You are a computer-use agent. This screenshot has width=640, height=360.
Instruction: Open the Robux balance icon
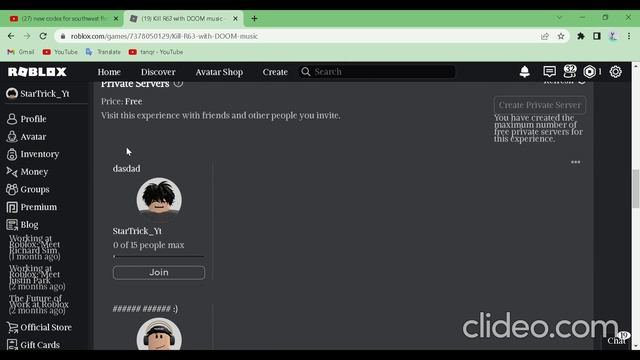tap(589, 72)
